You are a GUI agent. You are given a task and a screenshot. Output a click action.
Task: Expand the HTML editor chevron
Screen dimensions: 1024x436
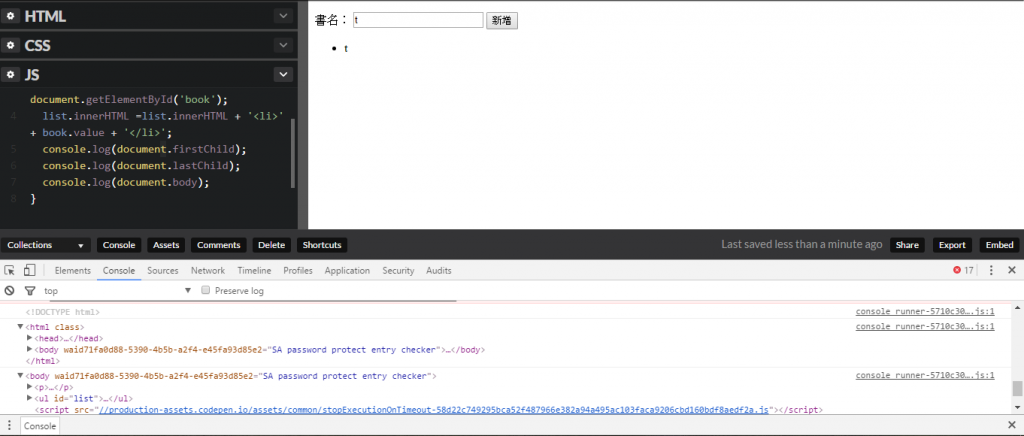pyautogui.click(x=283, y=16)
